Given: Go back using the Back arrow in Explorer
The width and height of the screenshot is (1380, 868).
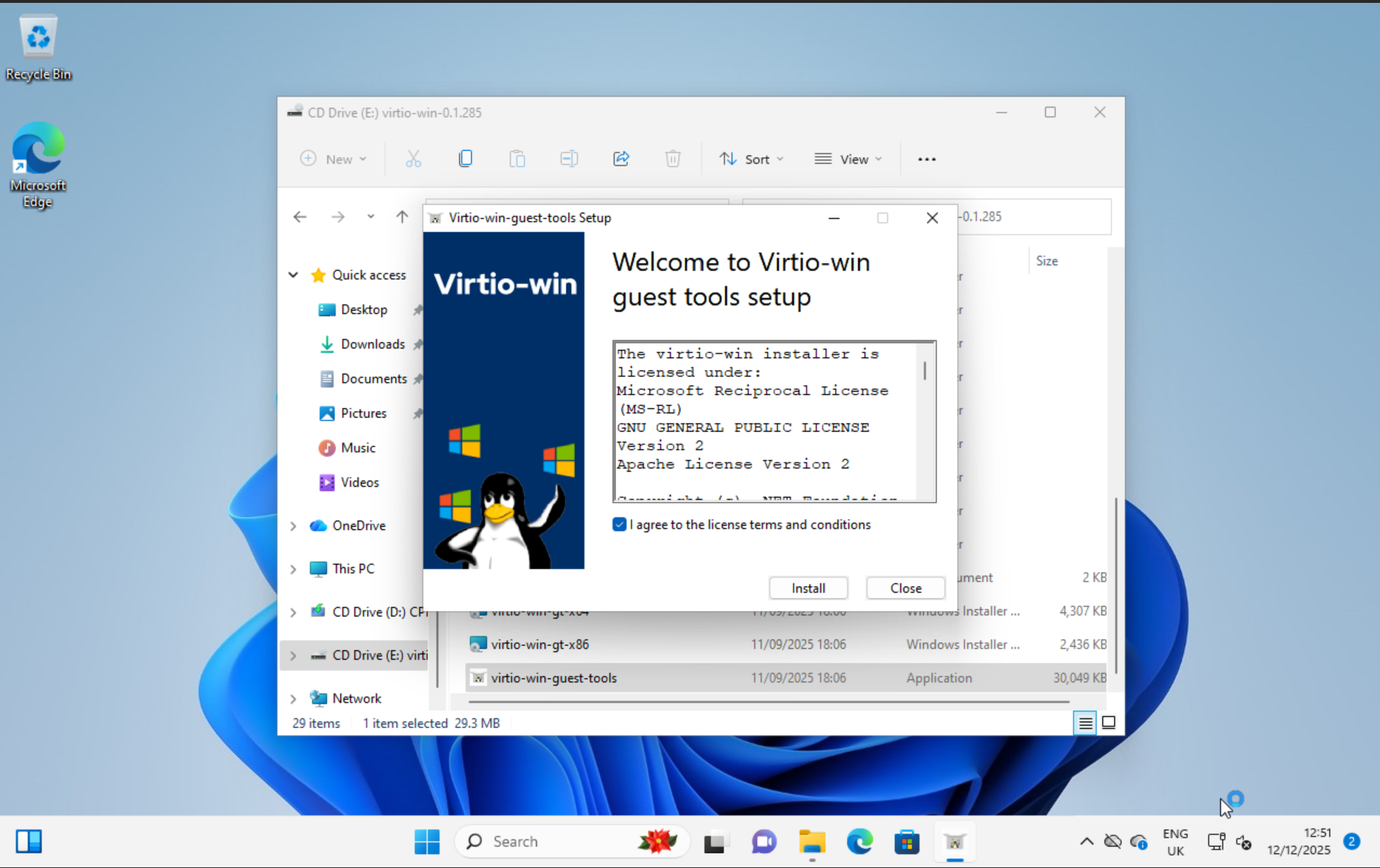Looking at the screenshot, I should click(300, 217).
